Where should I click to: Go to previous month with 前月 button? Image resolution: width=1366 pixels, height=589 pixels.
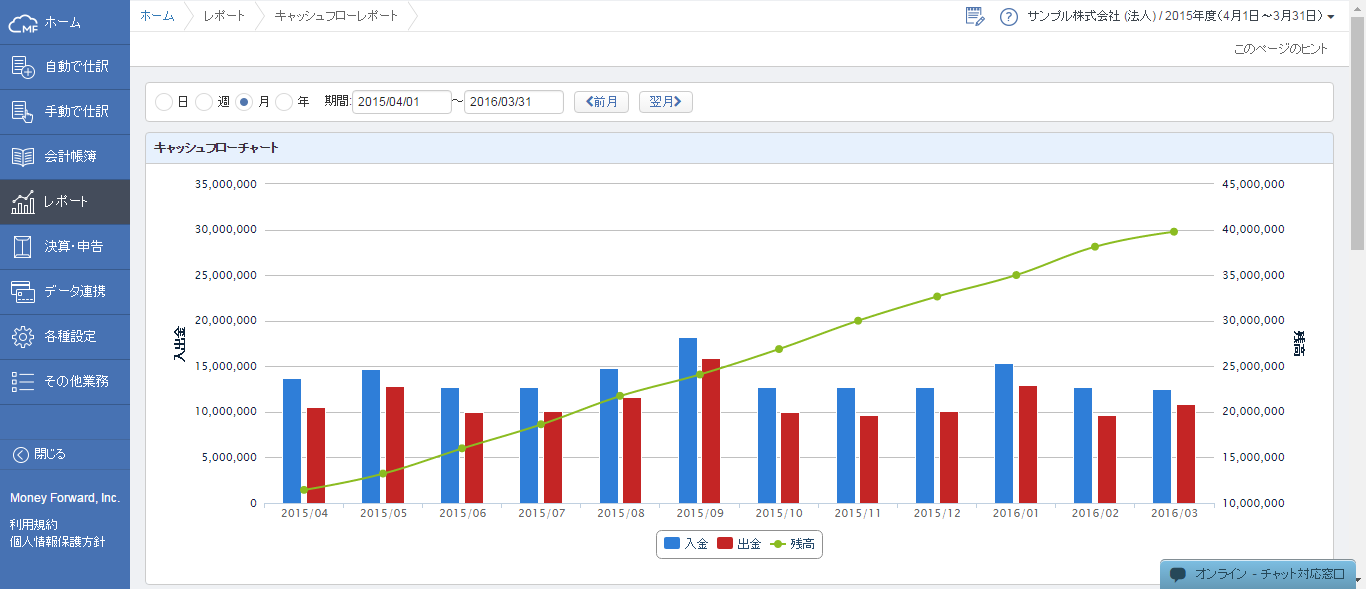tap(601, 102)
